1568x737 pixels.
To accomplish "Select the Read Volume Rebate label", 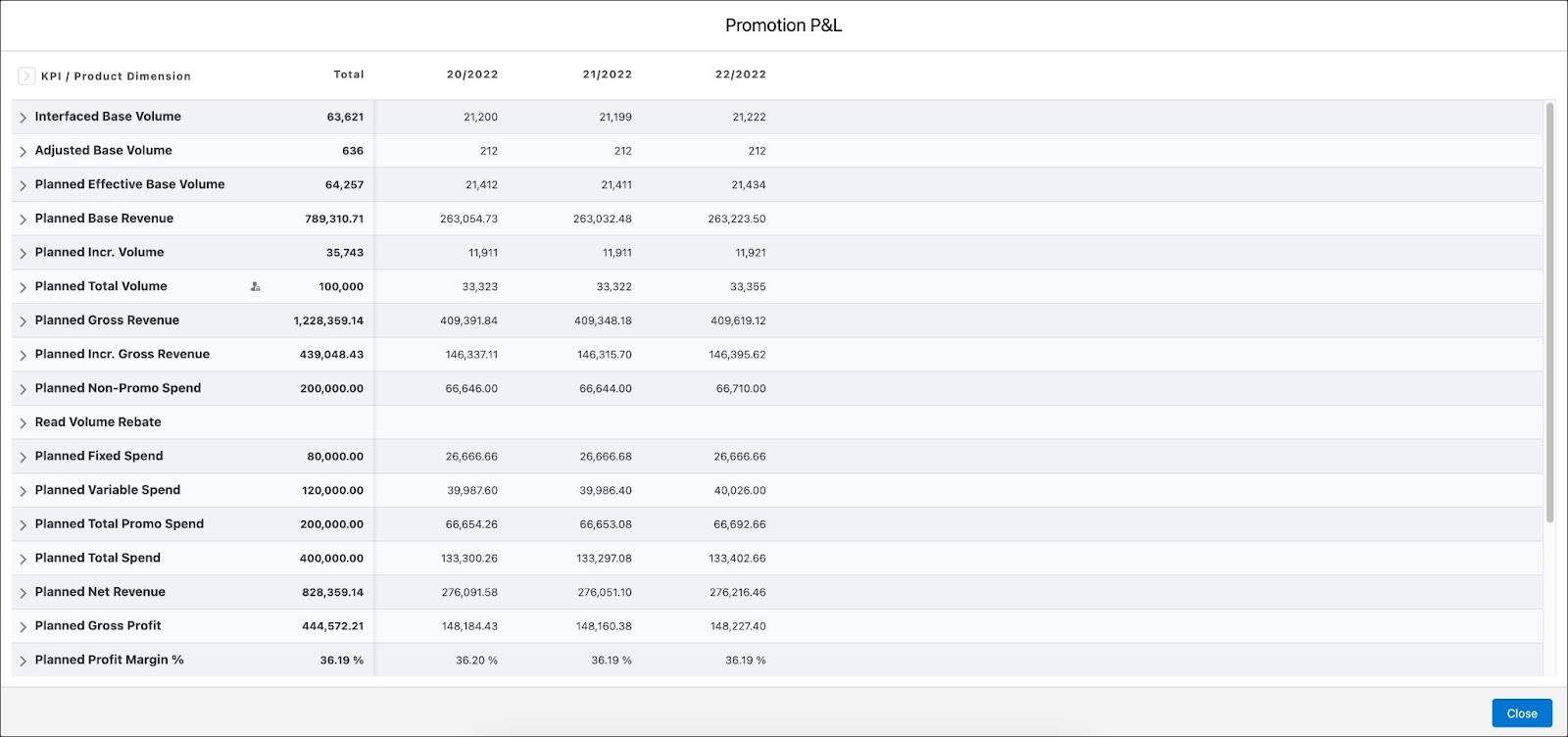I will coord(98,422).
